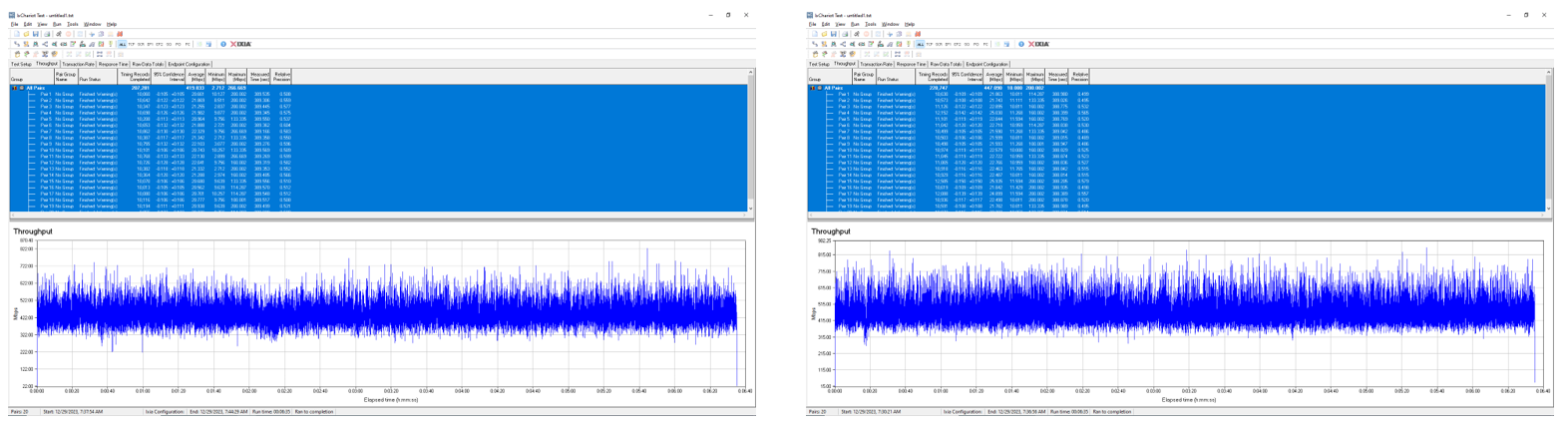1568x428 pixels.
Task: Click the Print icon in left window
Action: (47, 34)
